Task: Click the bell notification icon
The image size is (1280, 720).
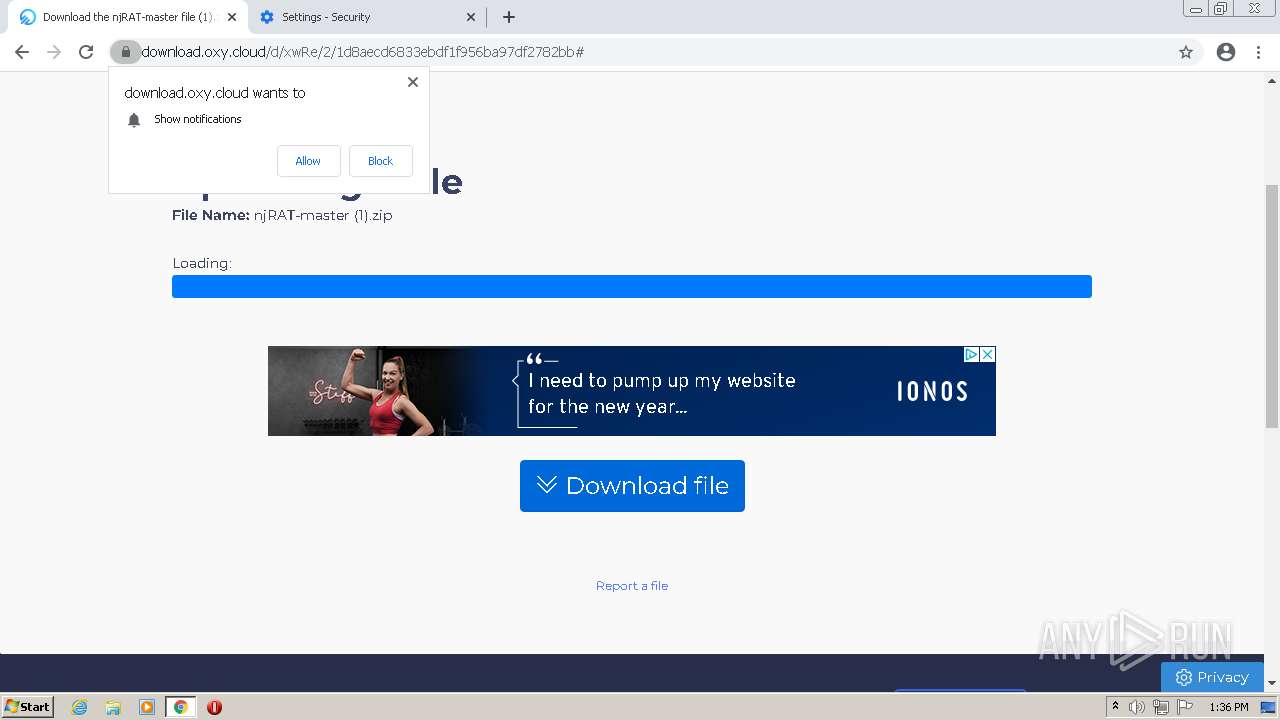Action: (x=134, y=120)
